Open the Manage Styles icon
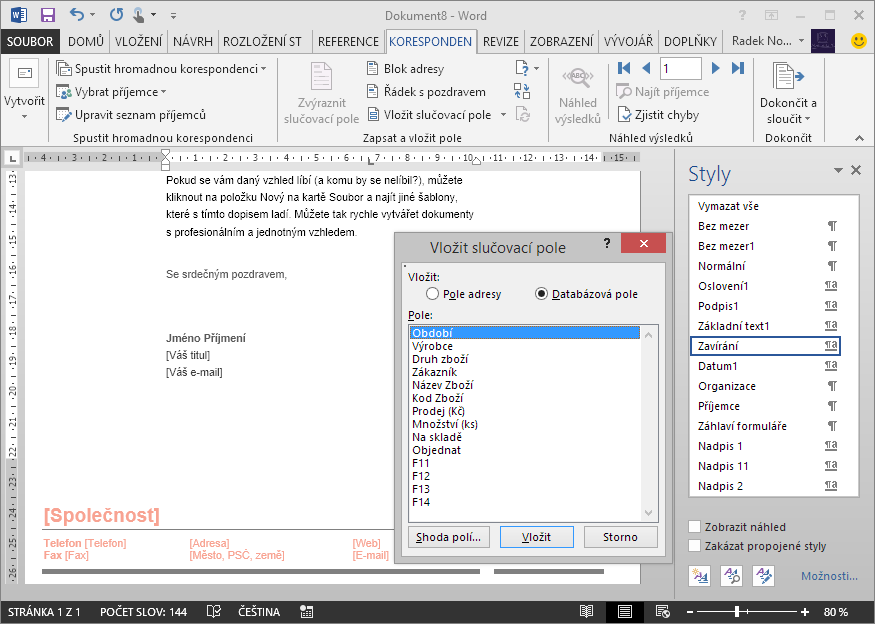The width and height of the screenshot is (875, 624). pos(763,575)
